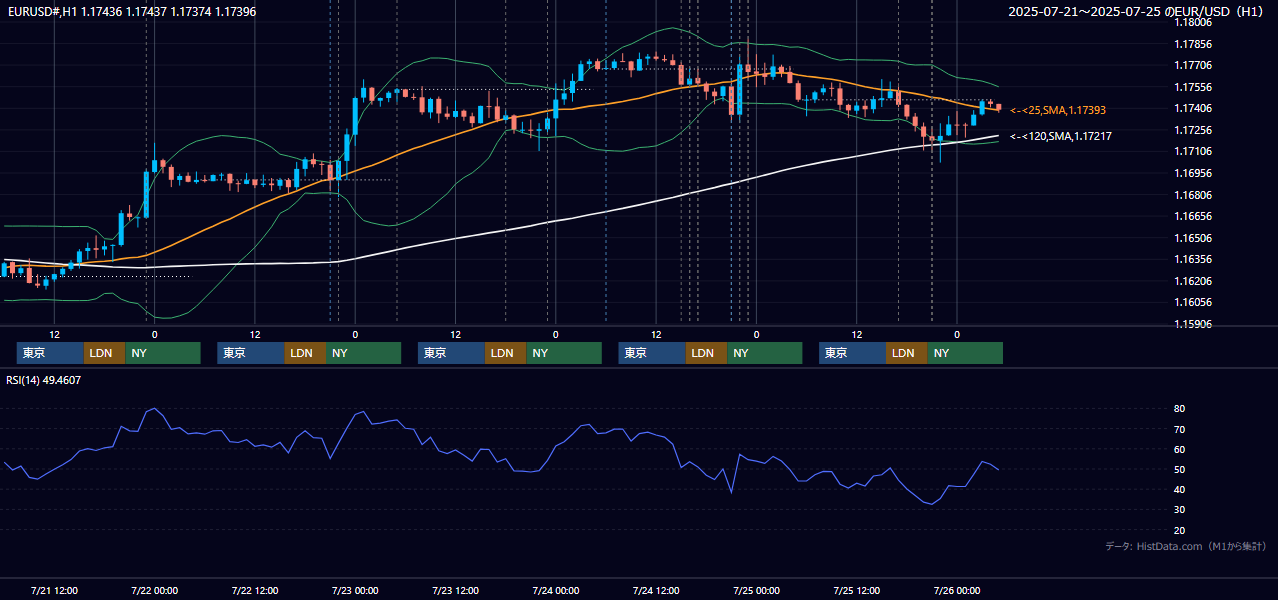The image size is (1278, 600).
Task: Click the 7/26 00:00 date label
Action: coord(956,590)
